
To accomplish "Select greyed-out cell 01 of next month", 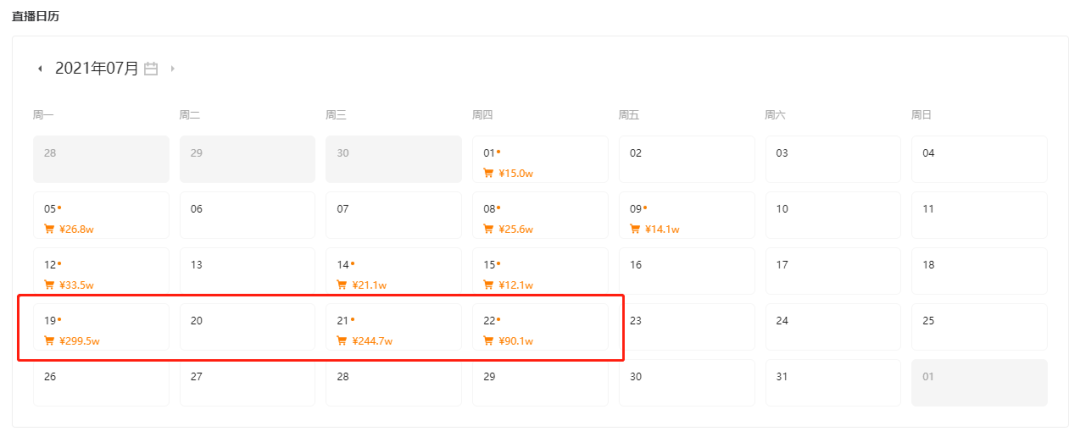I will coord(979,383).
